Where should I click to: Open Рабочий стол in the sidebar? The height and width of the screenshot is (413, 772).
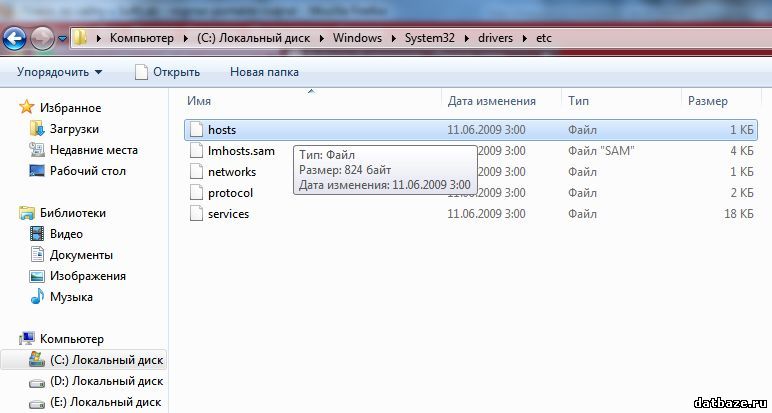tap(87, 171)
